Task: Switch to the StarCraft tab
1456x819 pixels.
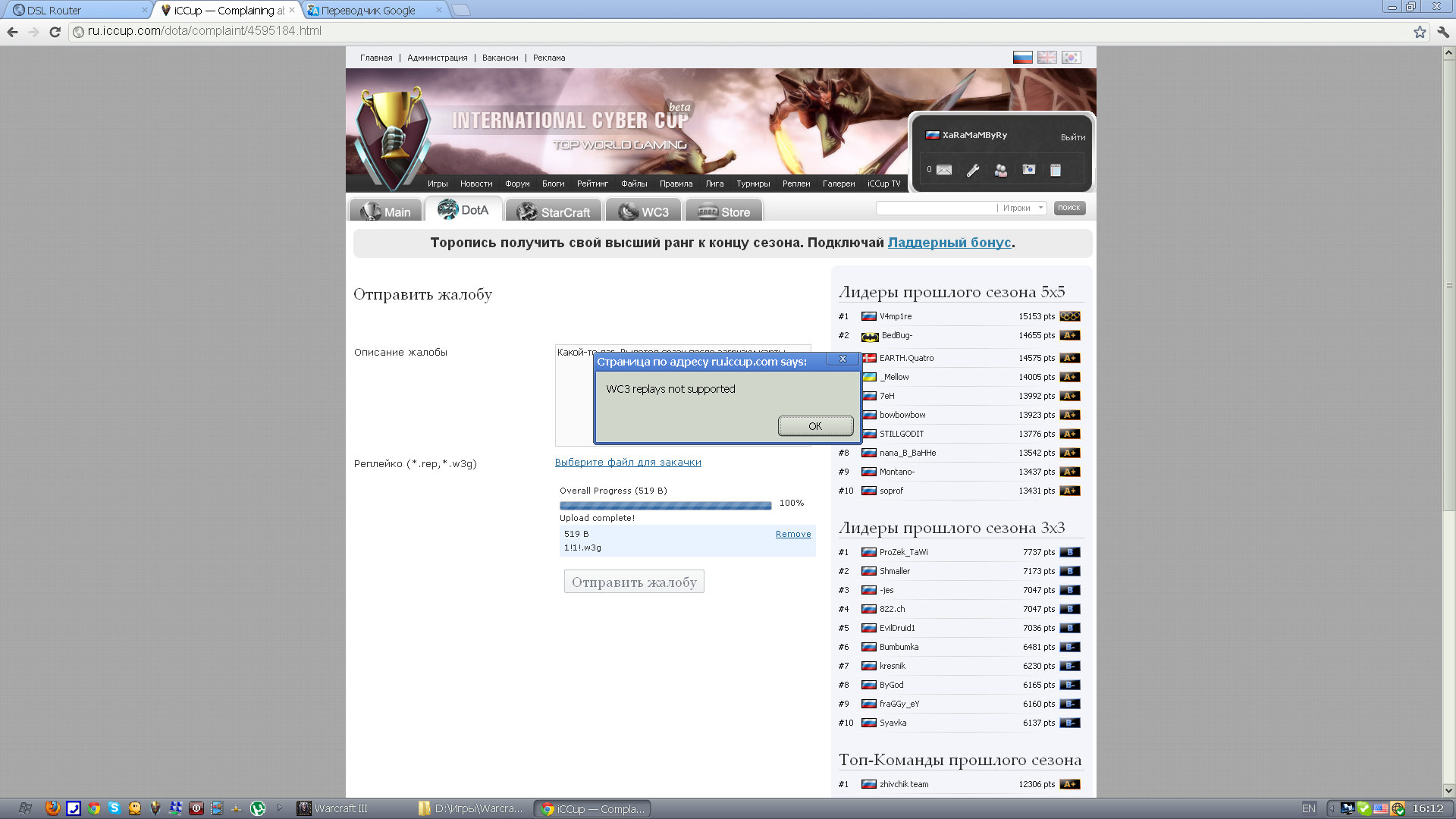Action: click(x=554, y=212)
